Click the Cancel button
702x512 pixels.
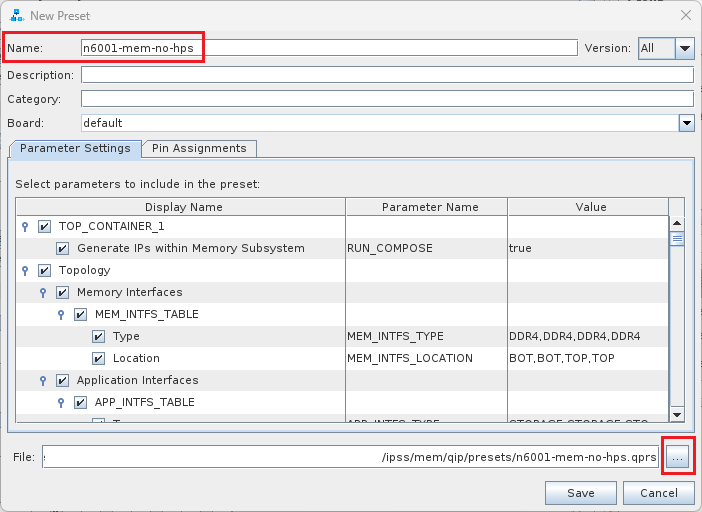coord(658,493)
